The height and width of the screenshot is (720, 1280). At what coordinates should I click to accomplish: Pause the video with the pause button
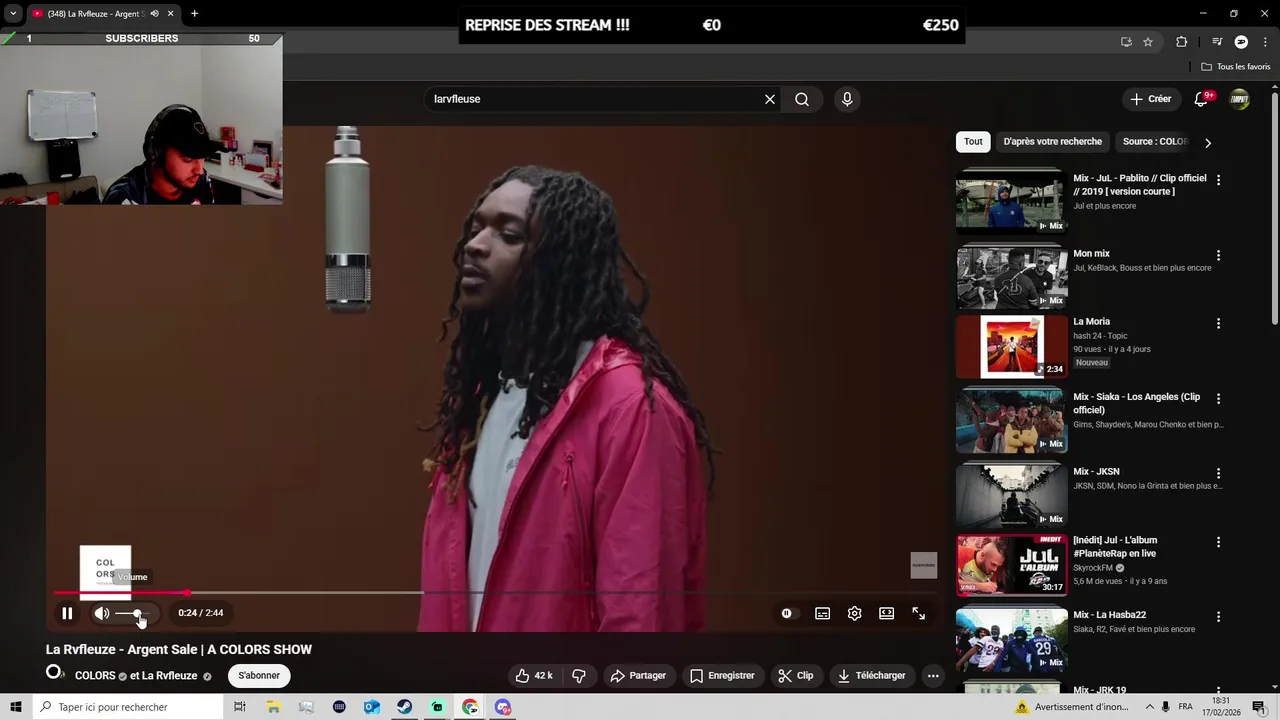click(x=67, y=613)
